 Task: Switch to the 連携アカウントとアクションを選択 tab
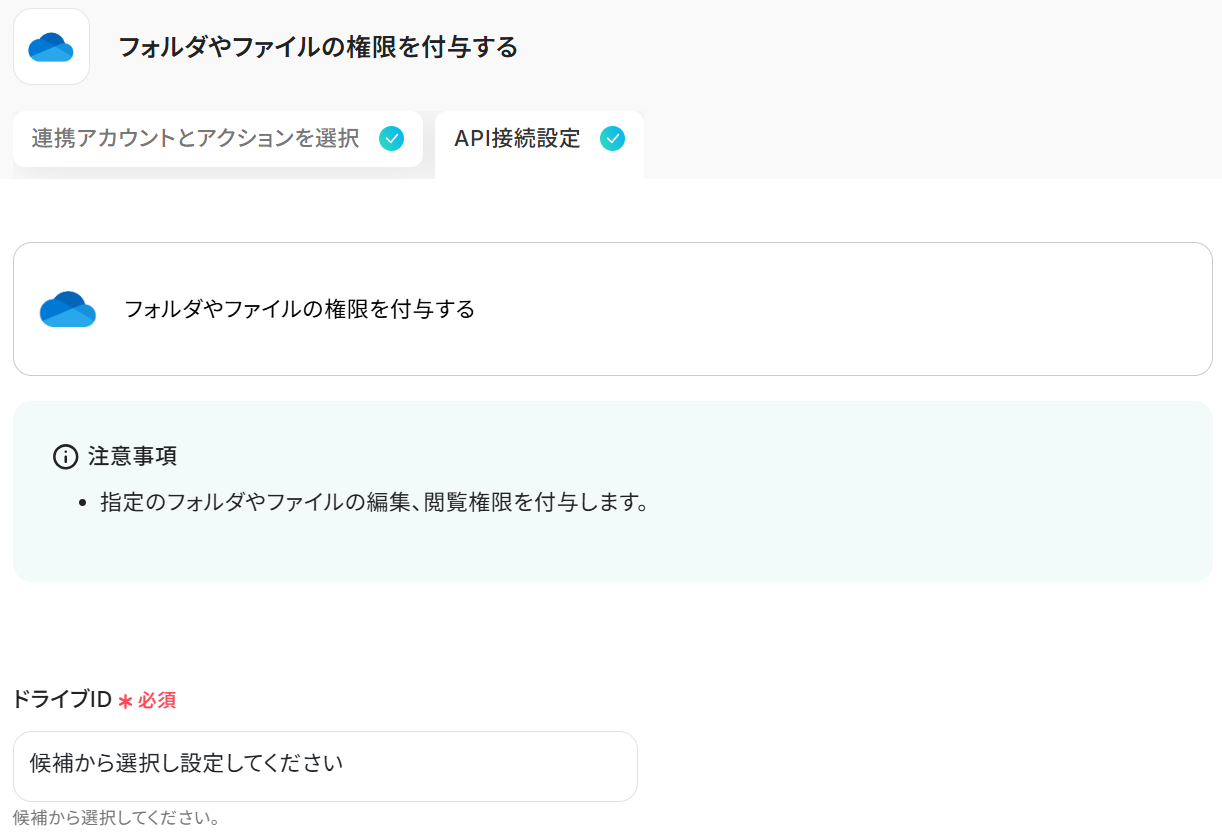(195, 139)
